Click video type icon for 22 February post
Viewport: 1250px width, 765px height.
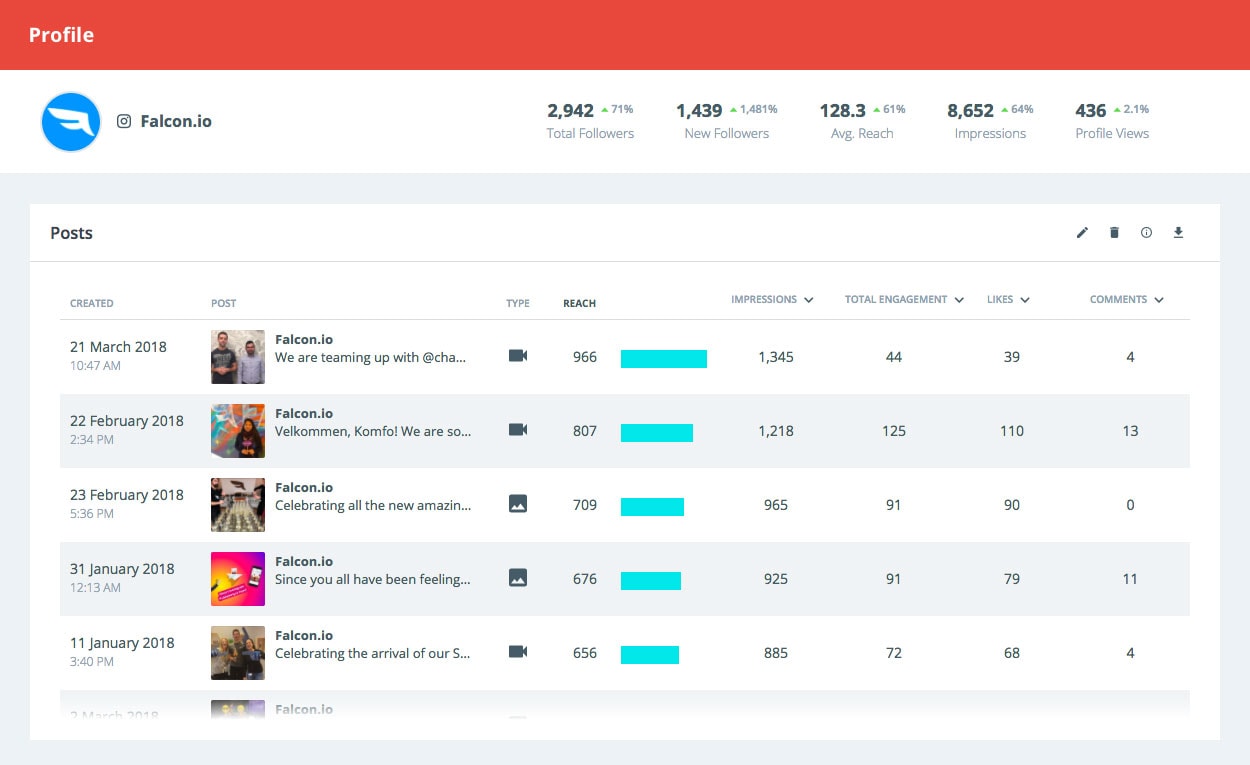(518, 430)
